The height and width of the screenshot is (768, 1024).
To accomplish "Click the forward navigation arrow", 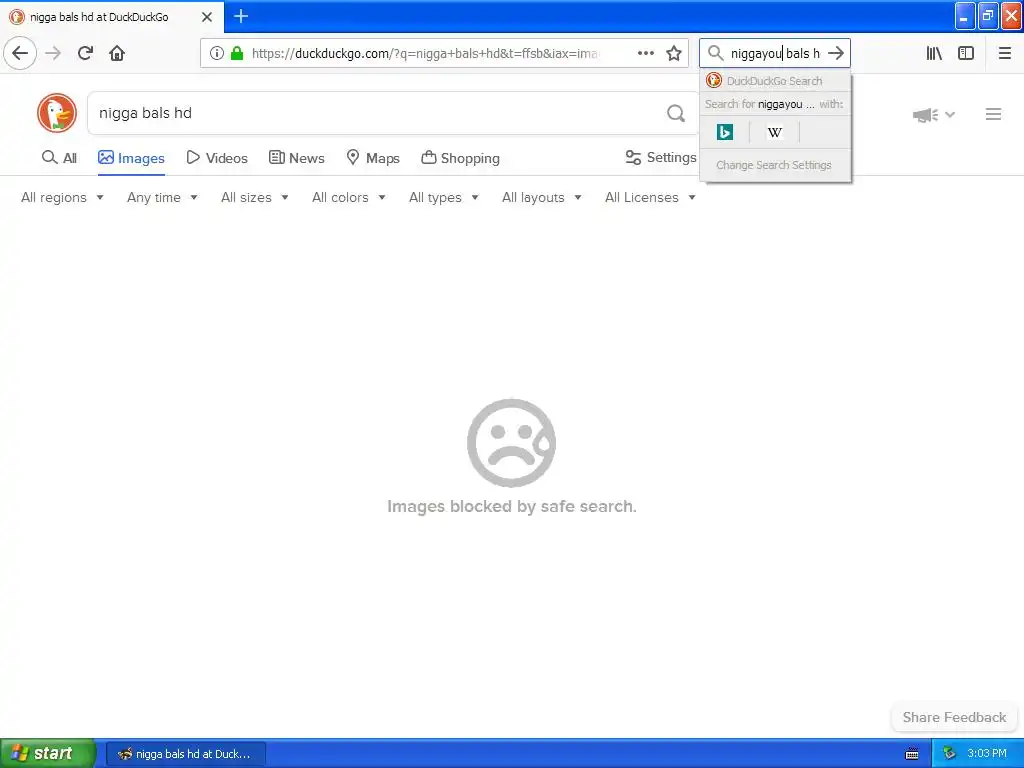I will pyautogui.click(x=53, y=53).
